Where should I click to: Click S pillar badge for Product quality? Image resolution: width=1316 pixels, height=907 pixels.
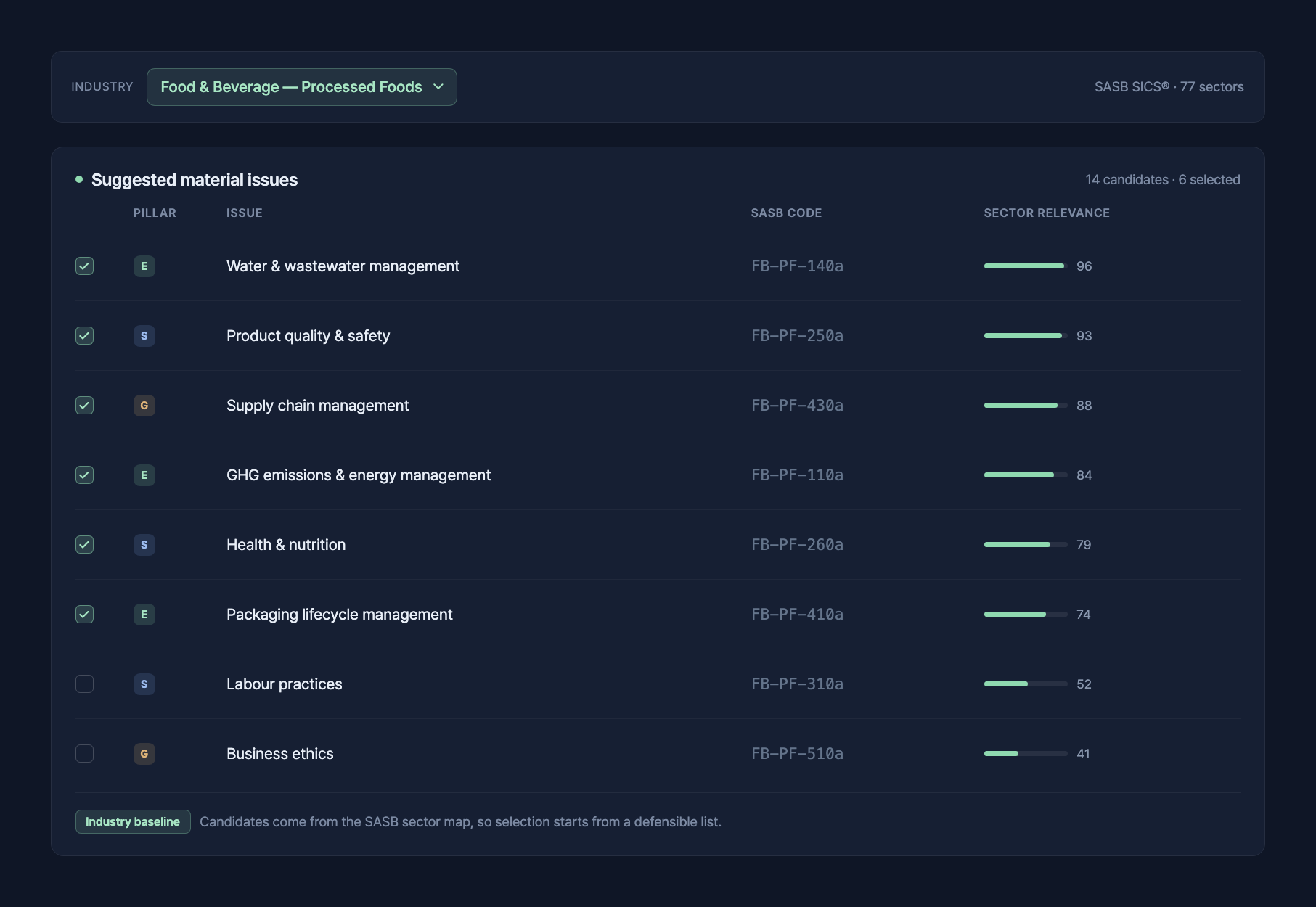[144, 336]
